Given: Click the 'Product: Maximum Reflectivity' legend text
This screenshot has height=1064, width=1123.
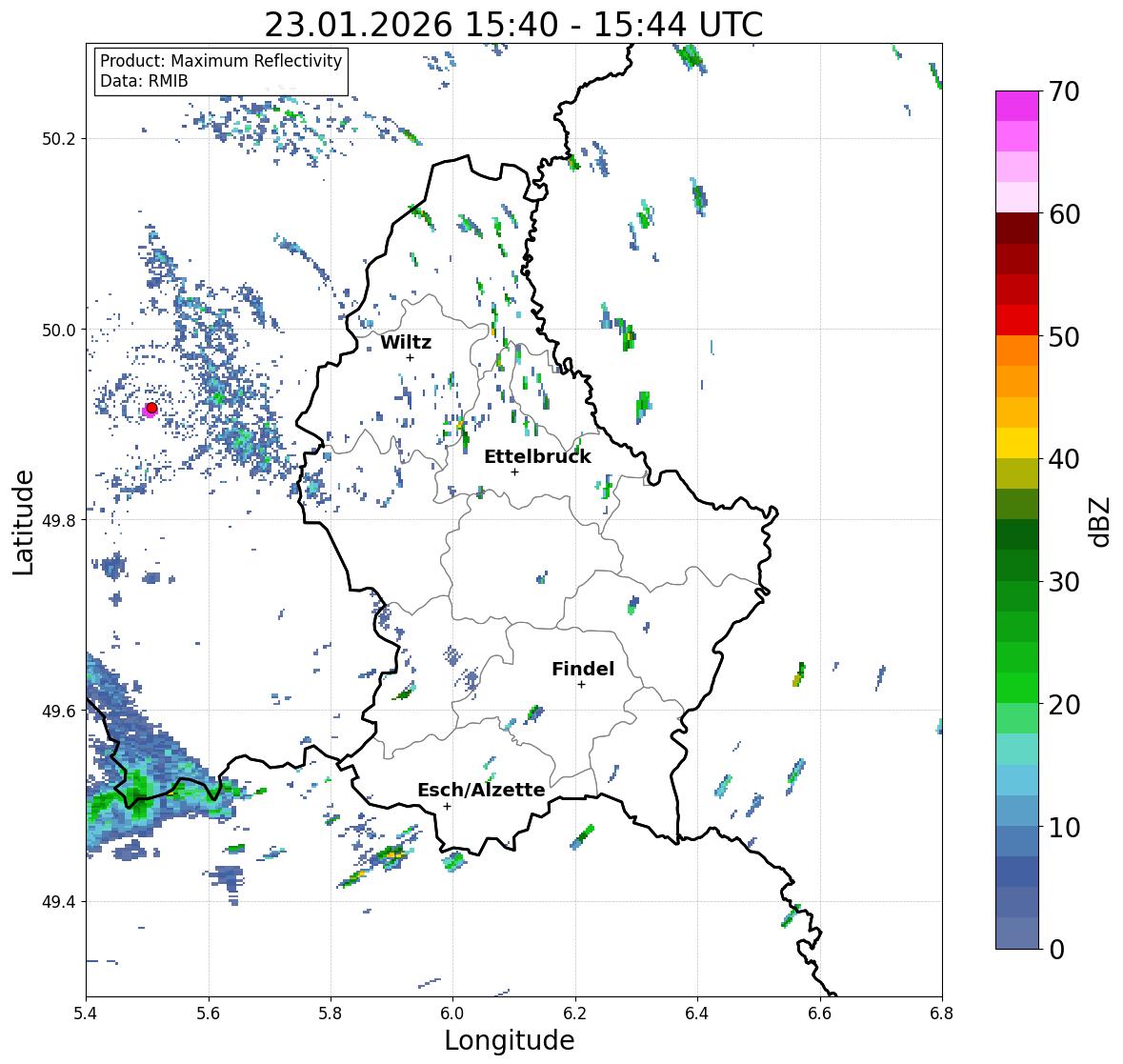Looking at the screenshot, I should tap(221, 61).
